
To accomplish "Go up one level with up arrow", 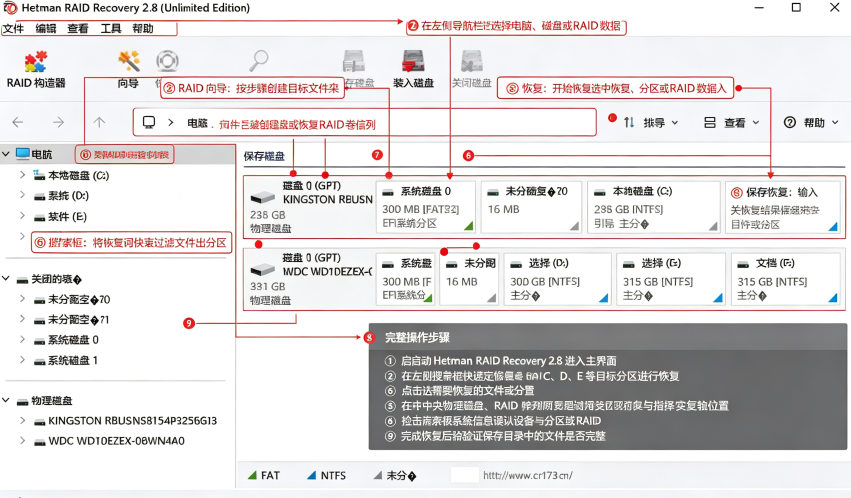I will click(99, 123).
